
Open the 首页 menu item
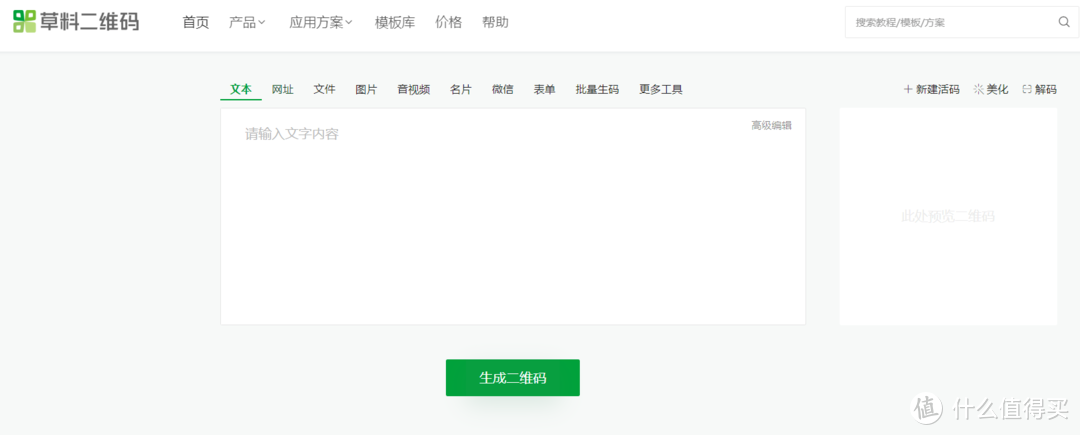point(196,23)
